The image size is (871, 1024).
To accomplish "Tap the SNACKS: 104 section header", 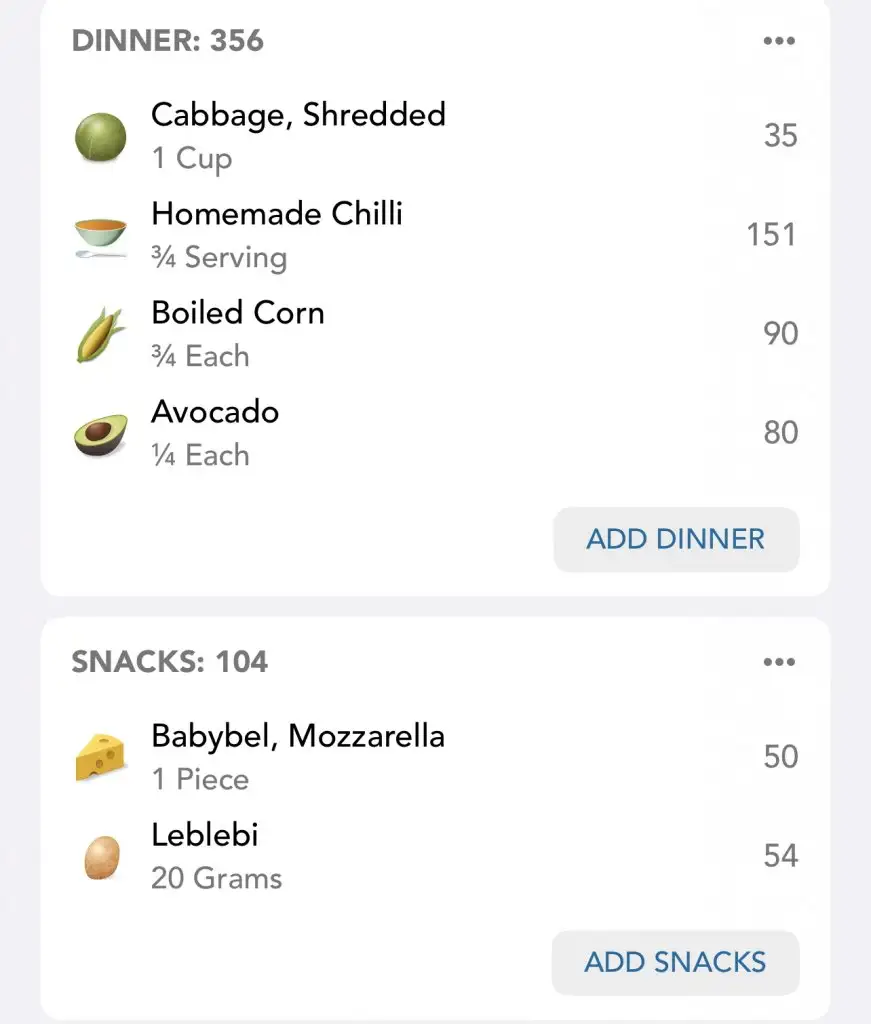I will coord(170,662).
